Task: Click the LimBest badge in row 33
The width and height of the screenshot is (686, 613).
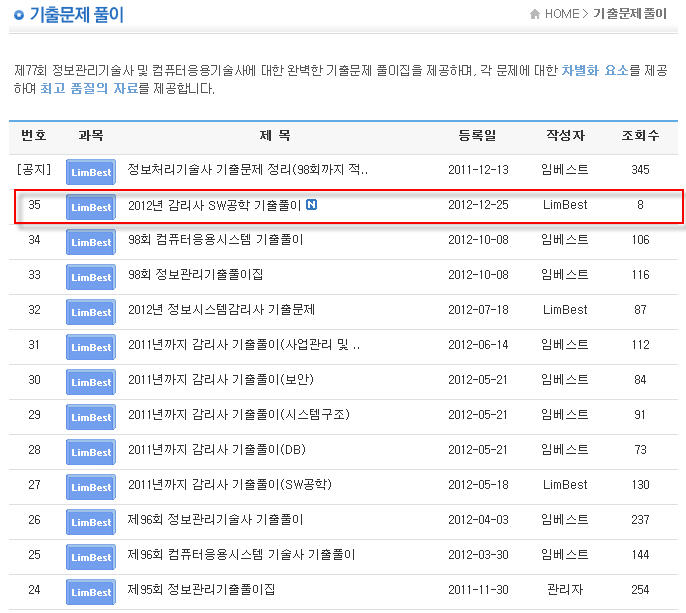Action: (x=91, y=277)
